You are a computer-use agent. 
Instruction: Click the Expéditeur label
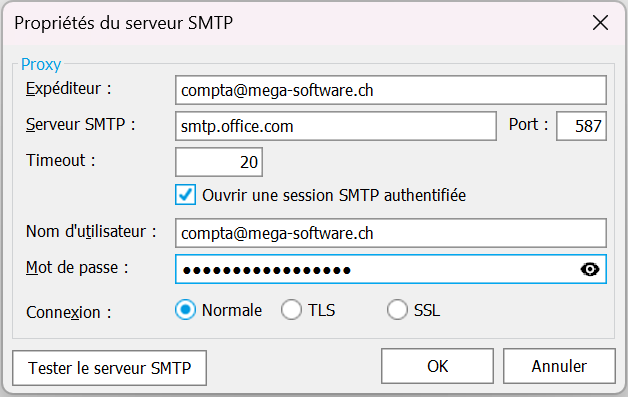68,89
